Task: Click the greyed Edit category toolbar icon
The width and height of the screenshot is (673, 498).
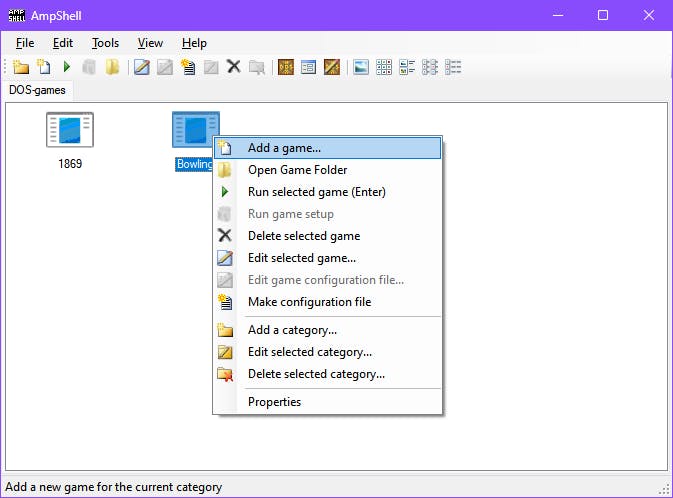Action: point(211,67)
